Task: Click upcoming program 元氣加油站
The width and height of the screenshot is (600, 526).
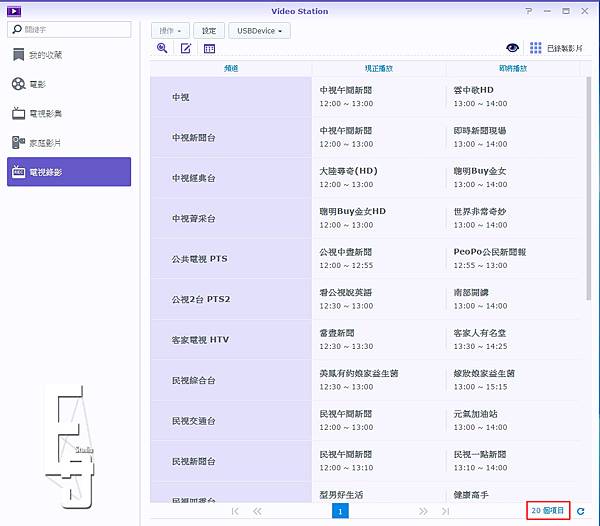Action: (x=475, y=414)
